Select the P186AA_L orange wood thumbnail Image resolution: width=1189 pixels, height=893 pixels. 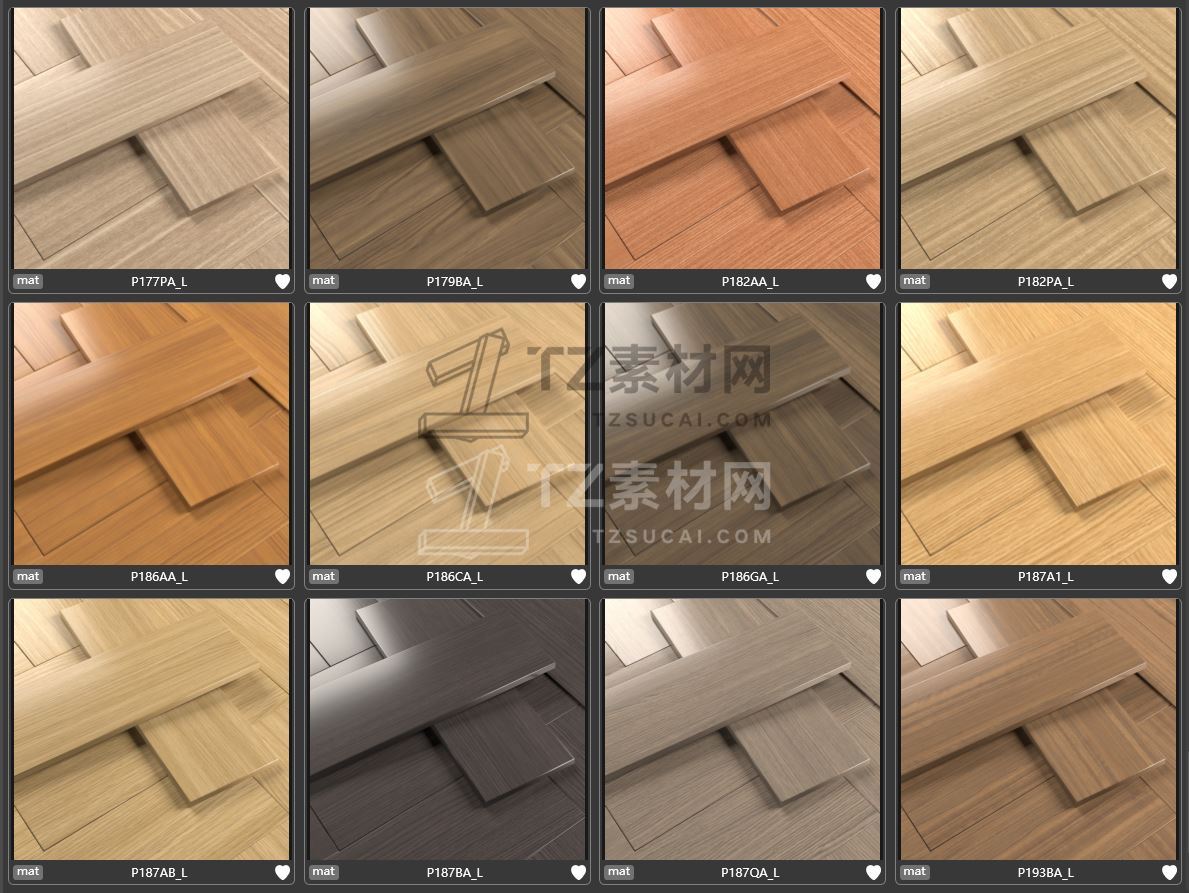(x=152, y=434)
